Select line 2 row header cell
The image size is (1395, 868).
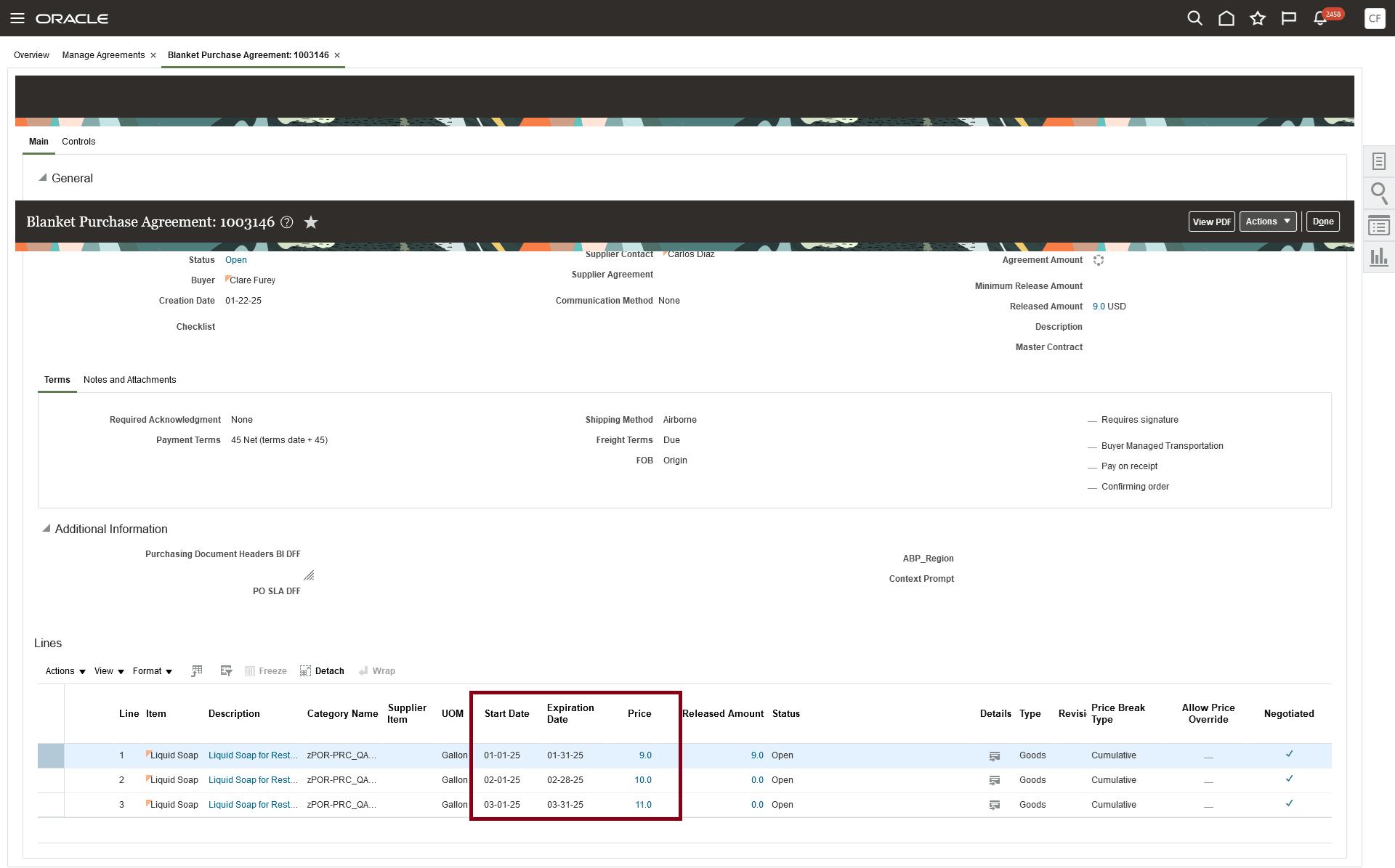[x=51, y=780]
